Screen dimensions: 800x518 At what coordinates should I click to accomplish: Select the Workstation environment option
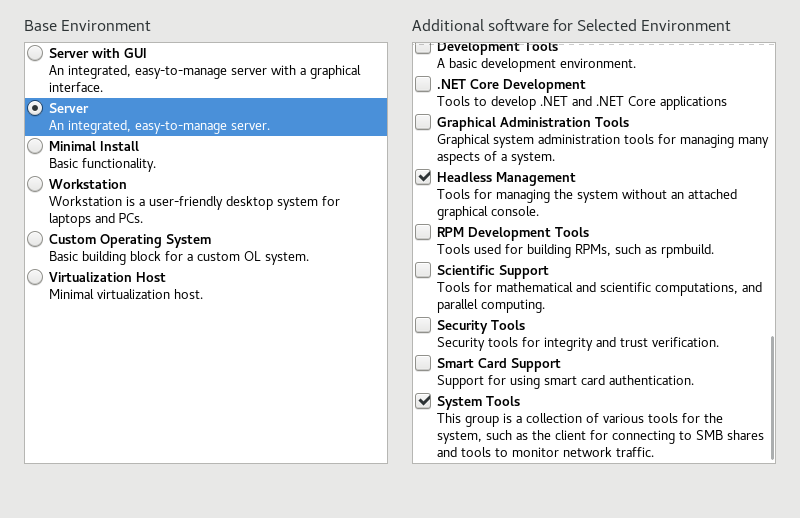[x=35, y=184]
